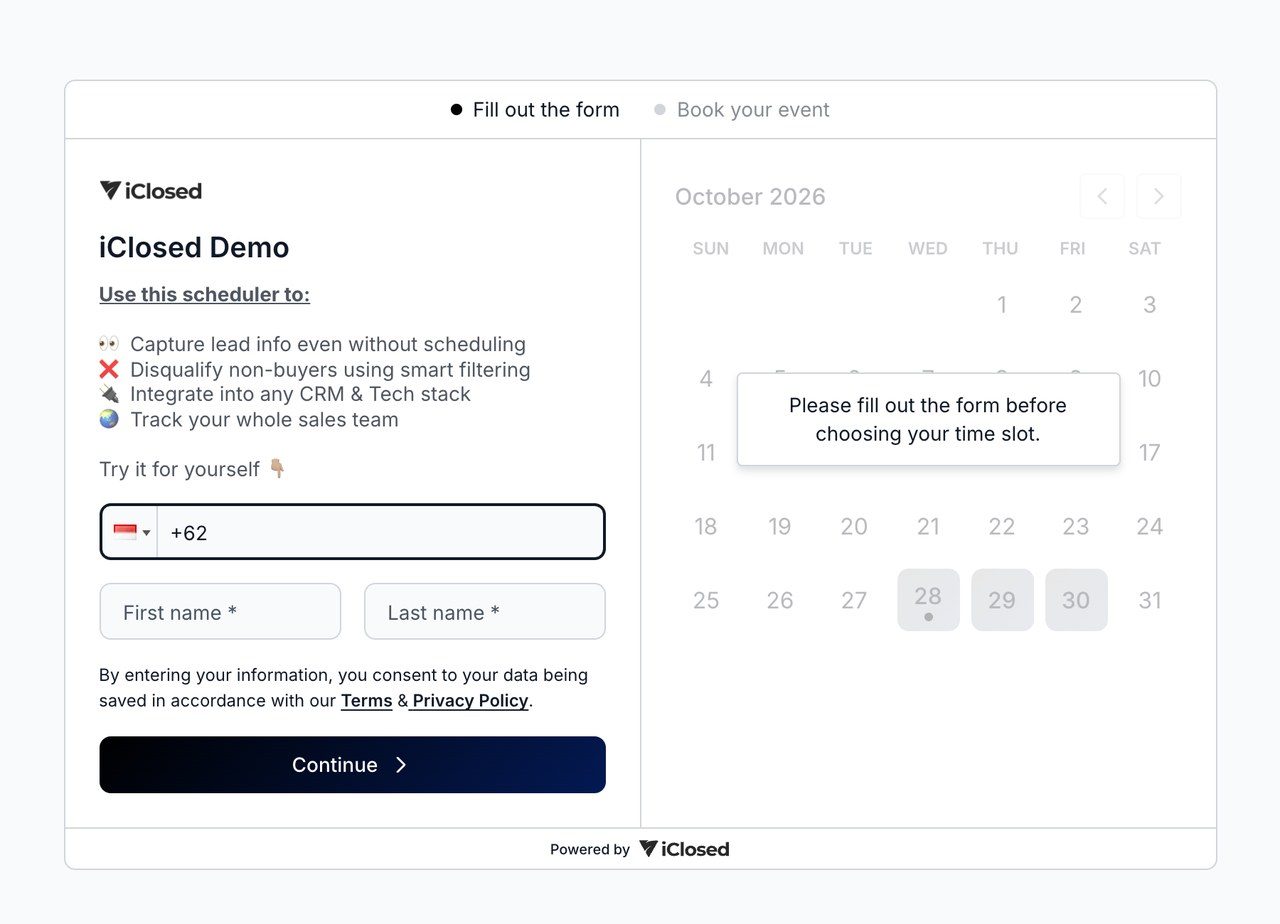The image size is (1280, 924).
Task: Click the arrow icon on the Continue button
Action: [401, 765]
